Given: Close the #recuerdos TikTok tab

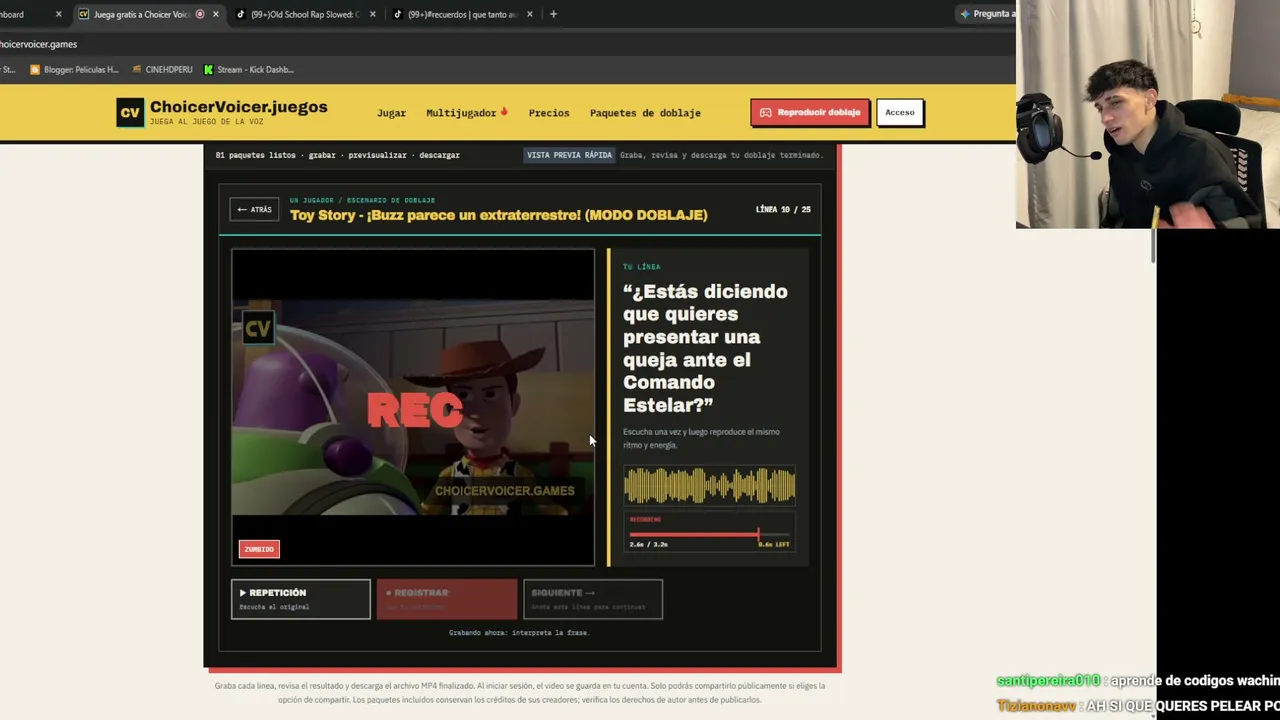Looking at the screenshot, I should [x=530, y=14].
